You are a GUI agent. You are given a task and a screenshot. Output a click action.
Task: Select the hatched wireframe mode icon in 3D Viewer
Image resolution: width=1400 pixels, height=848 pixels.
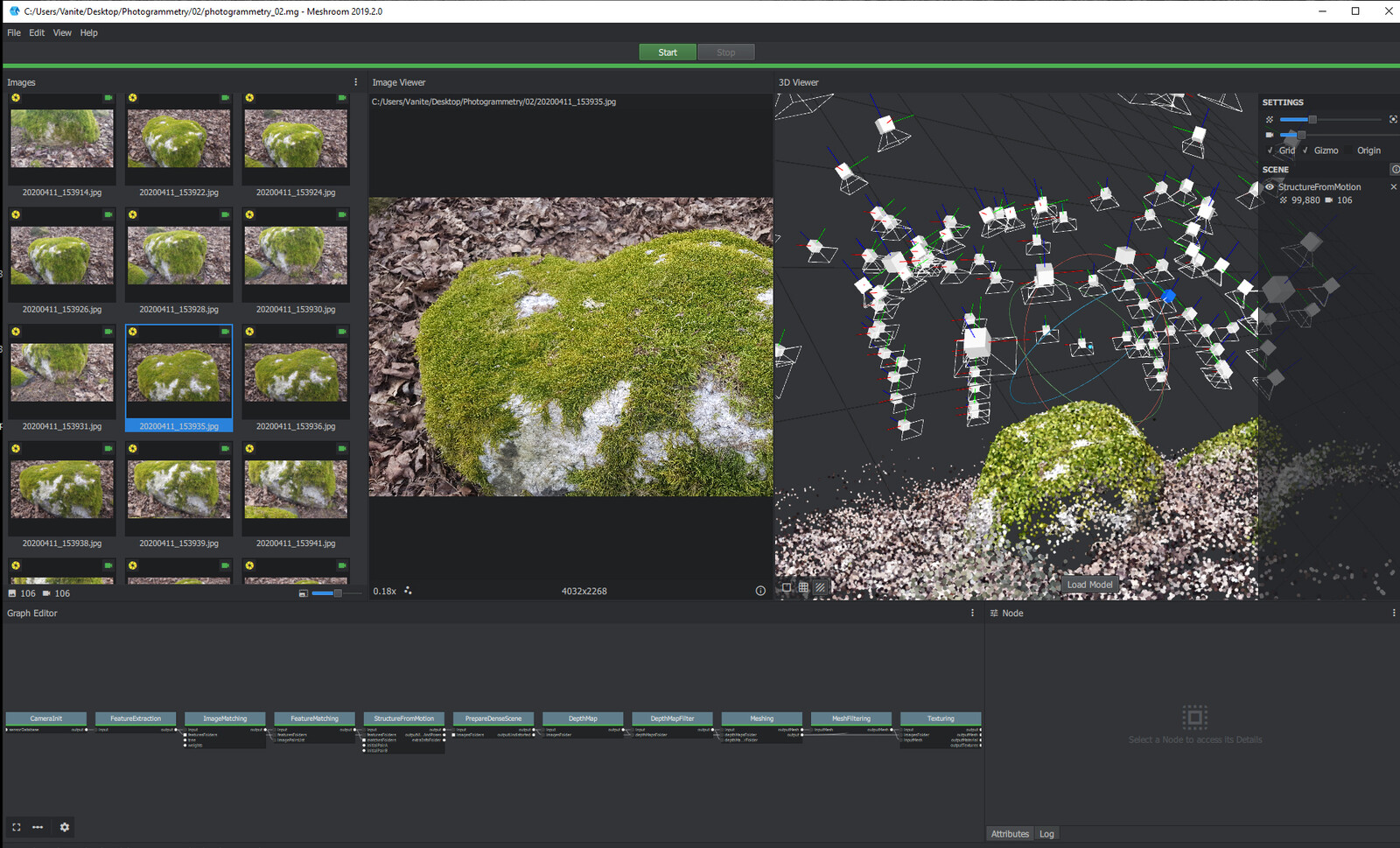[819, 587]
